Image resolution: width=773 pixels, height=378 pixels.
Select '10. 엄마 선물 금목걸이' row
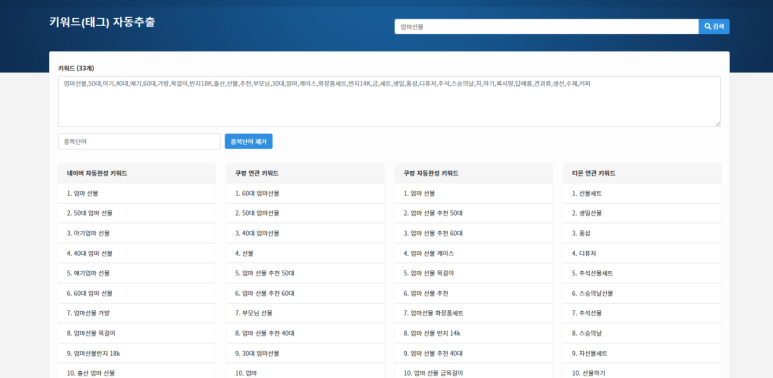coord(473,371)
